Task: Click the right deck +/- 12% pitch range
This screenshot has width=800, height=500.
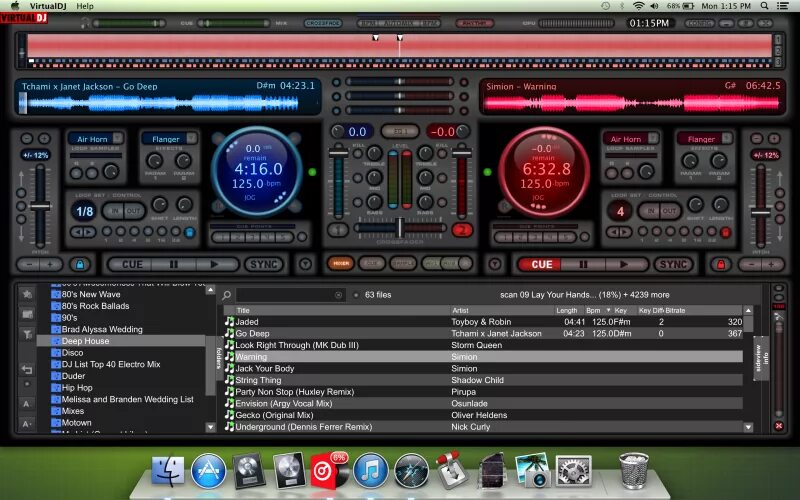Action: (766, 155)
